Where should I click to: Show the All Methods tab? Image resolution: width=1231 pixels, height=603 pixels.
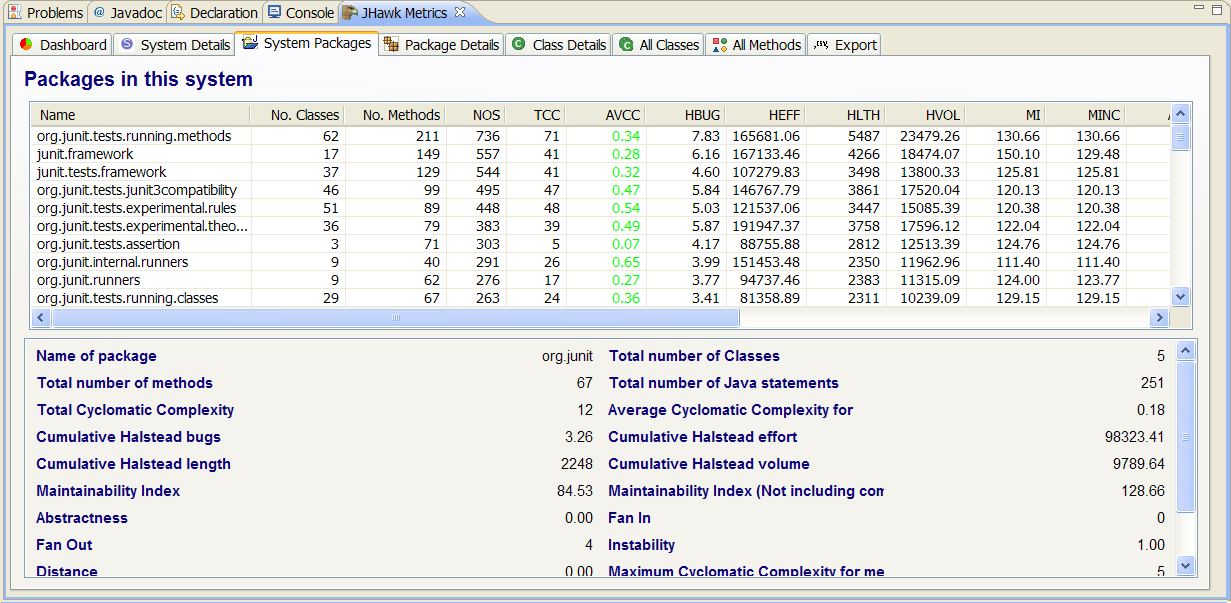756,45
